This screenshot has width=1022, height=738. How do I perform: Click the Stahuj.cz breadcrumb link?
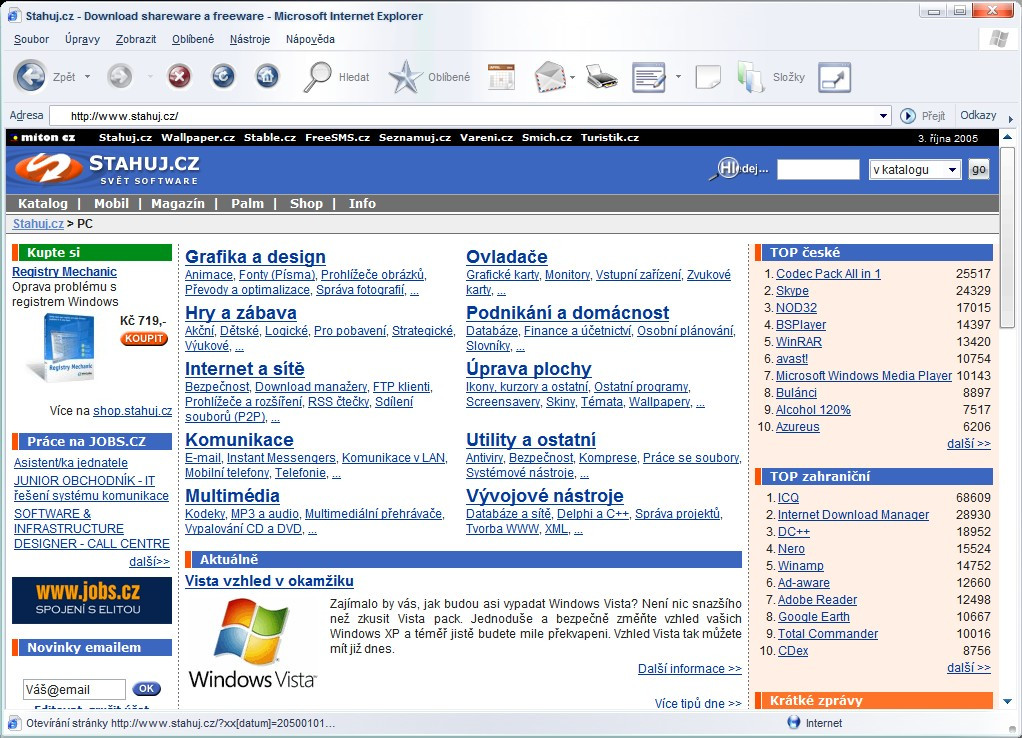point(38,224)
